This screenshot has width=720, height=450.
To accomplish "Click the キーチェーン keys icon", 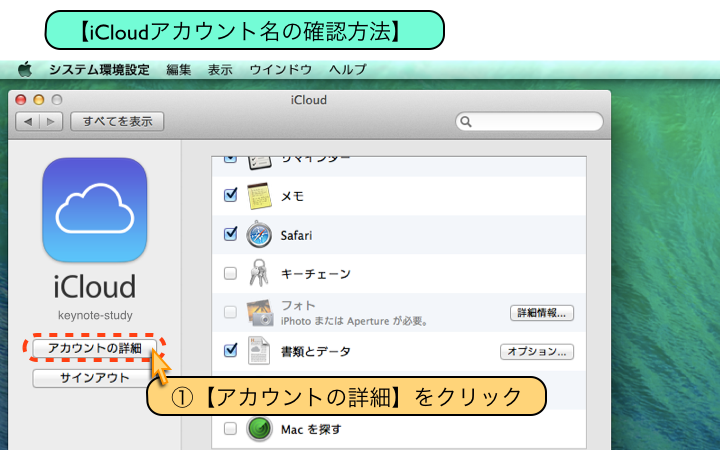I will pos(259,273).
